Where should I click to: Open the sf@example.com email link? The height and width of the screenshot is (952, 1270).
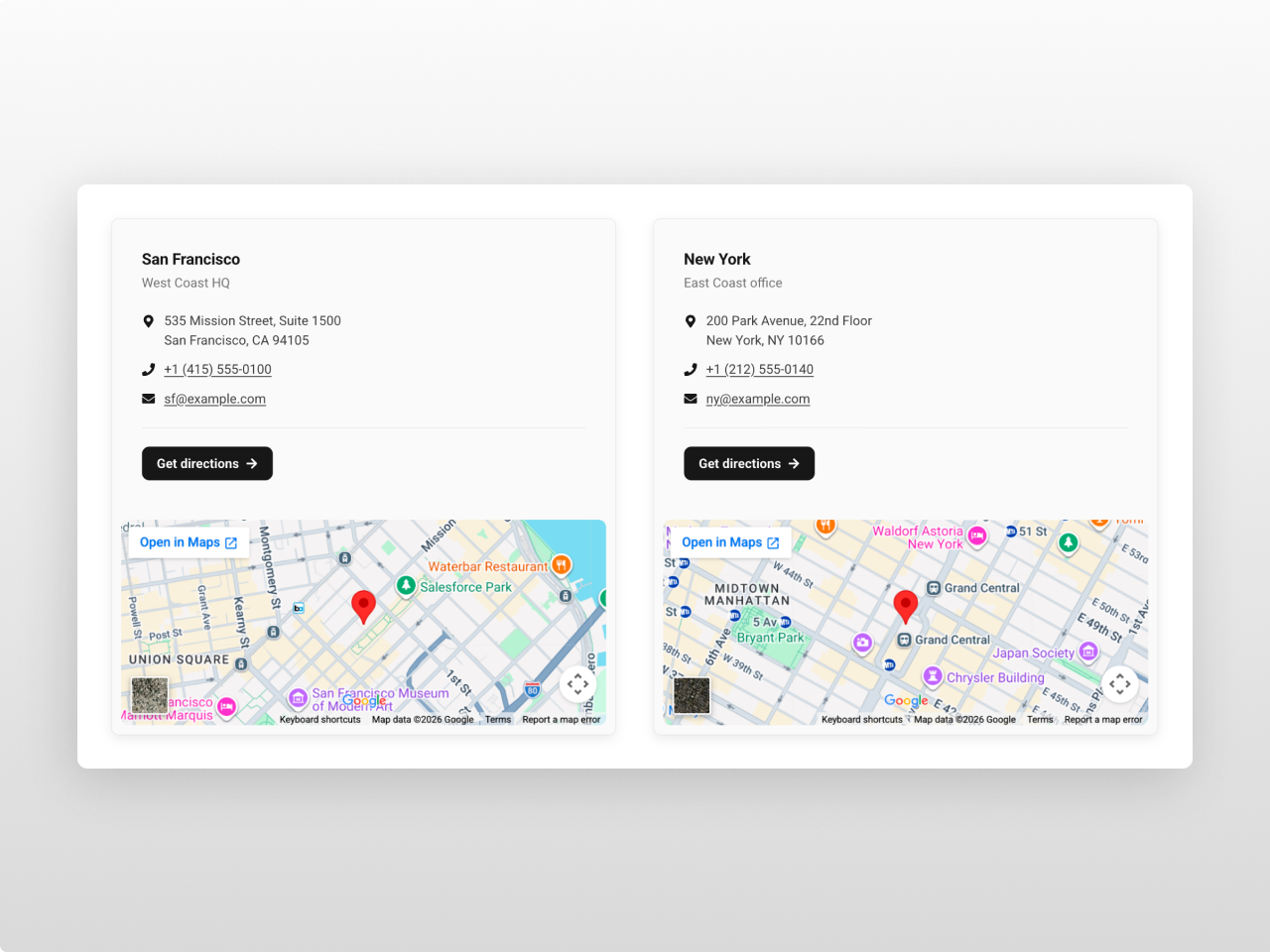pos(214,399)
